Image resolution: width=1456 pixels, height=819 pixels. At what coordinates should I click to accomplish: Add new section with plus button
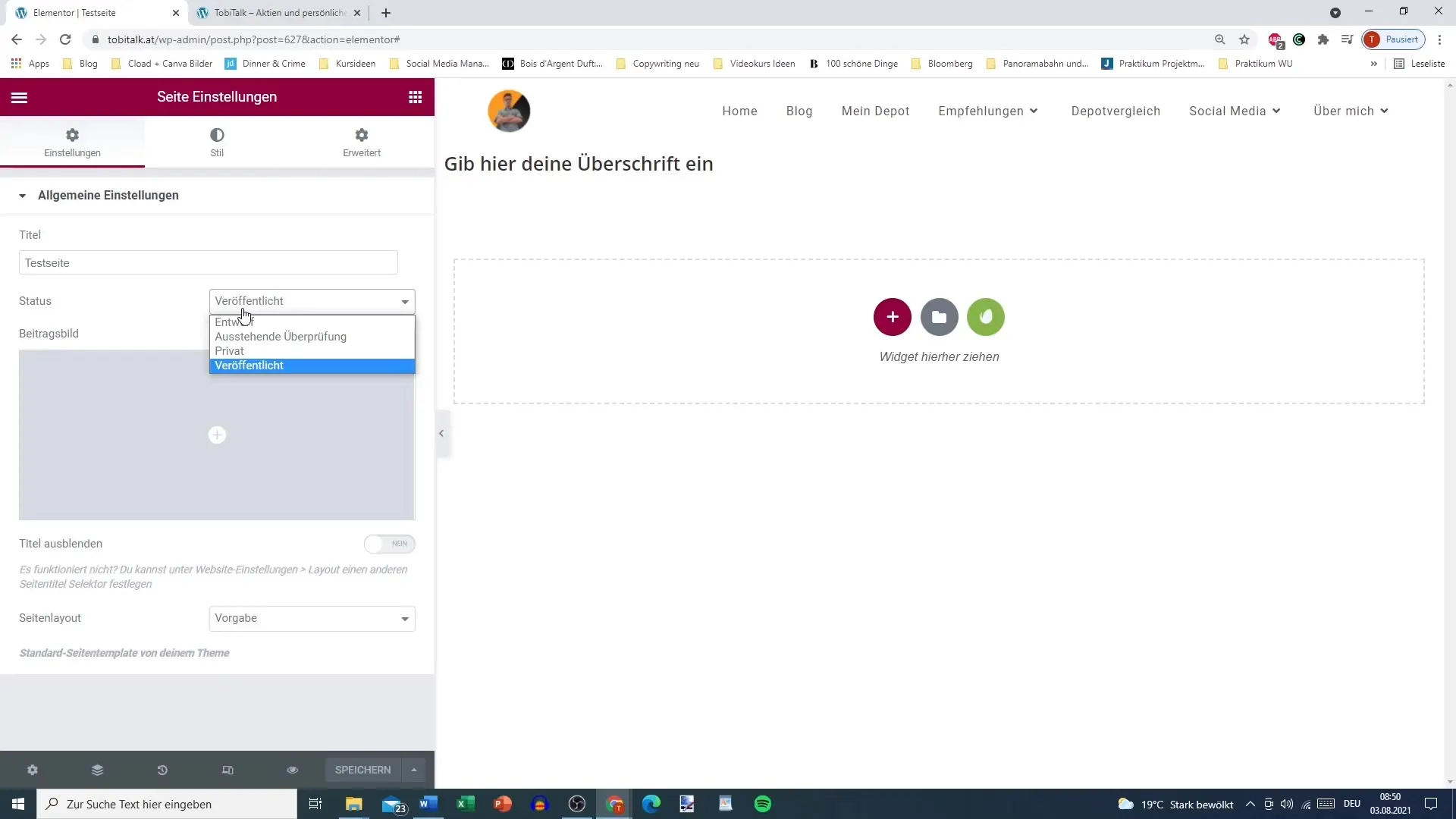point(892,317)
